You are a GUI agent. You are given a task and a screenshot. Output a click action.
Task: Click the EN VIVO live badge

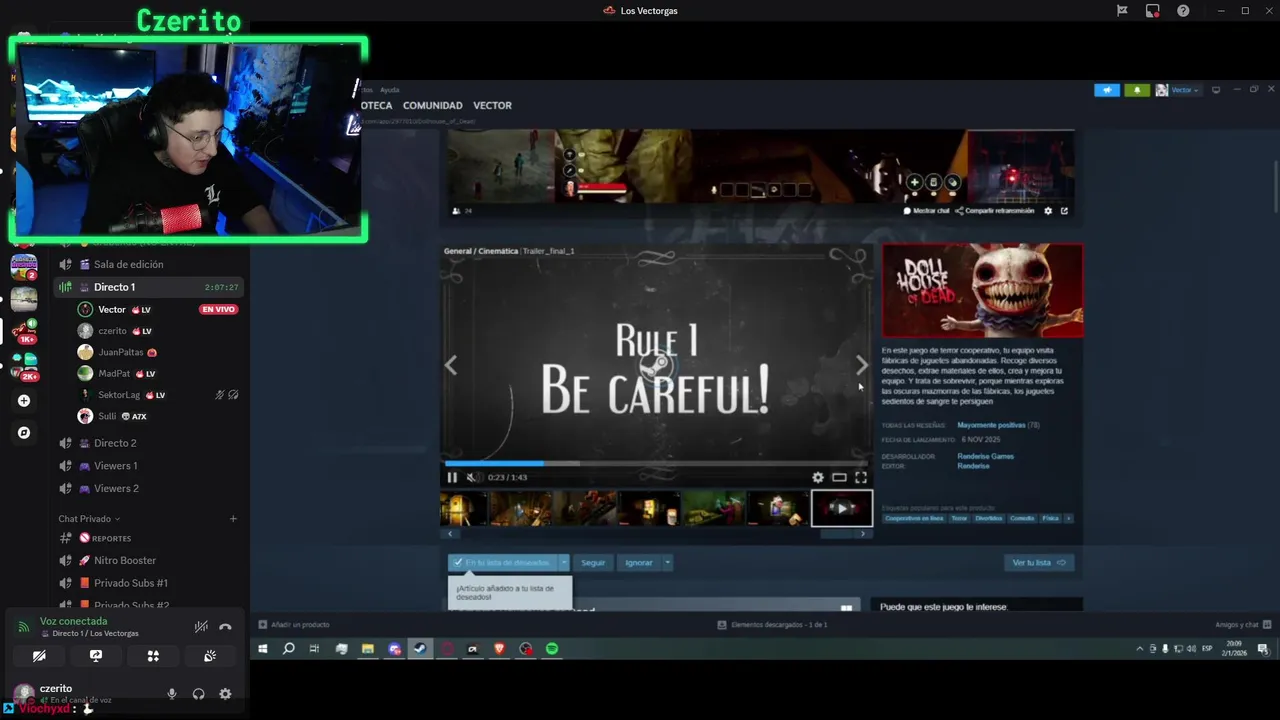point(218,310)
